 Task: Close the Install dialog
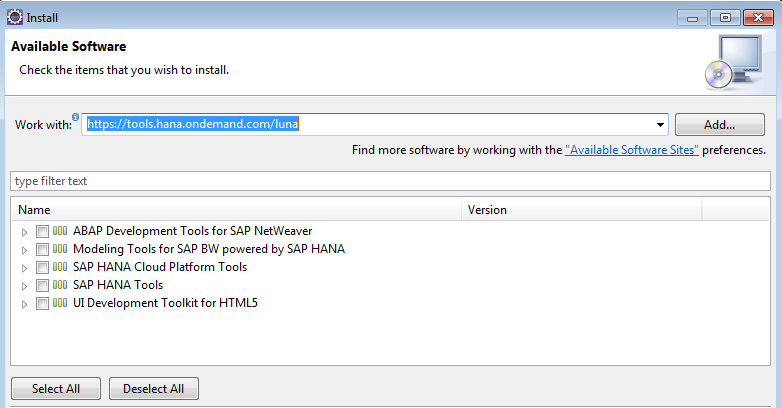(x=759, y=18)
